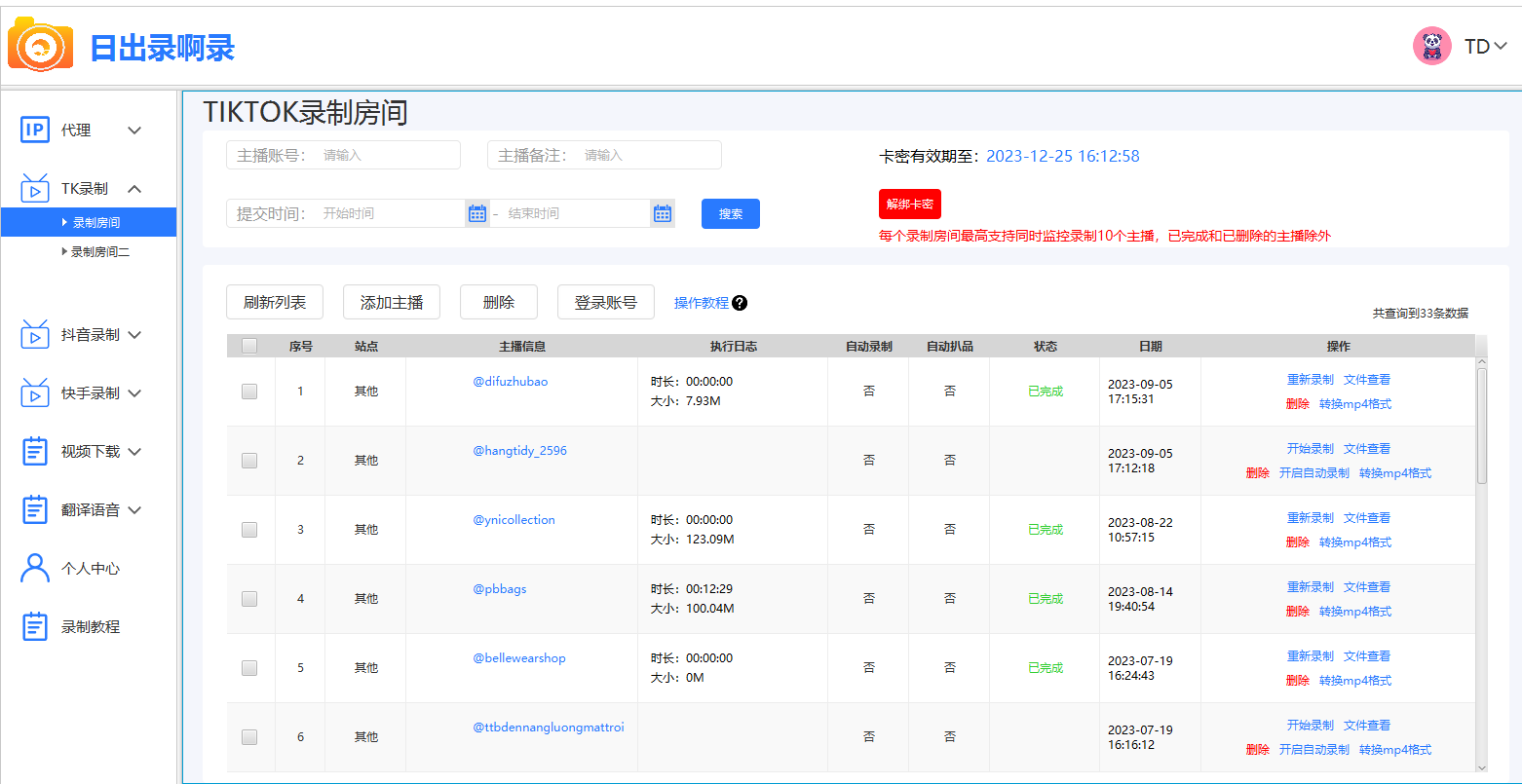Click 文件查看 for @bellewearshop
The height and width of the screenshot is (784, 1522).
click(1367, 656)
